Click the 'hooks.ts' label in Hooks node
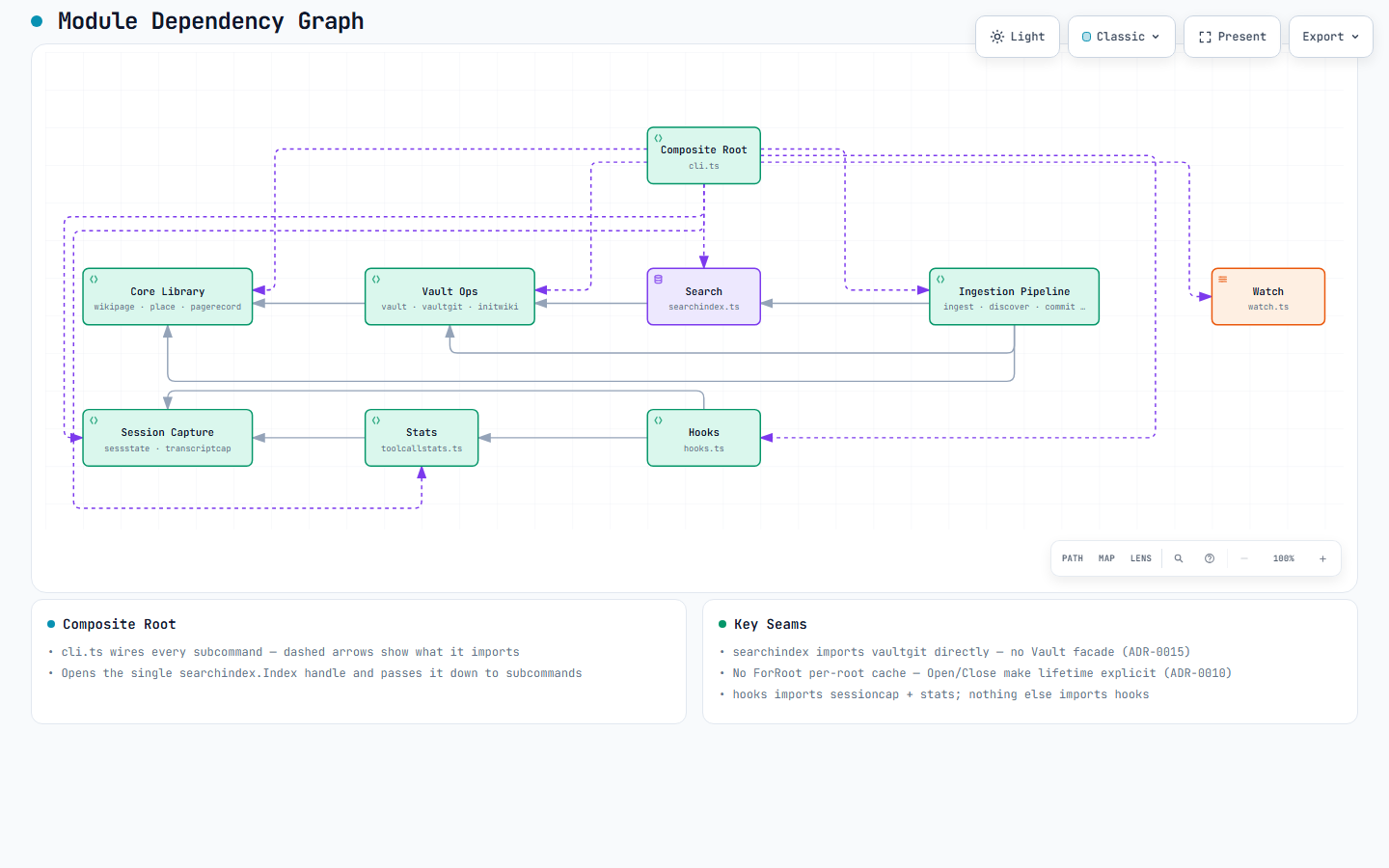 pos(704,448)
